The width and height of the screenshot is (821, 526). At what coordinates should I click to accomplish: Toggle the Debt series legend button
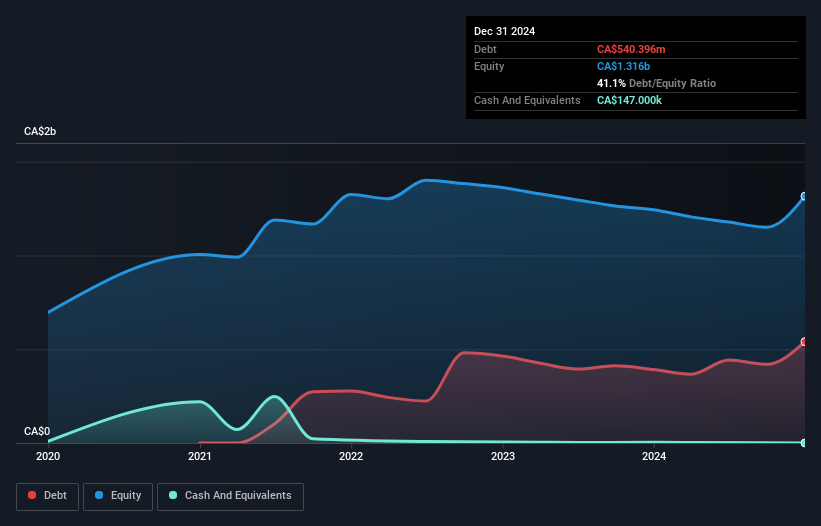(x=48, y=496)
